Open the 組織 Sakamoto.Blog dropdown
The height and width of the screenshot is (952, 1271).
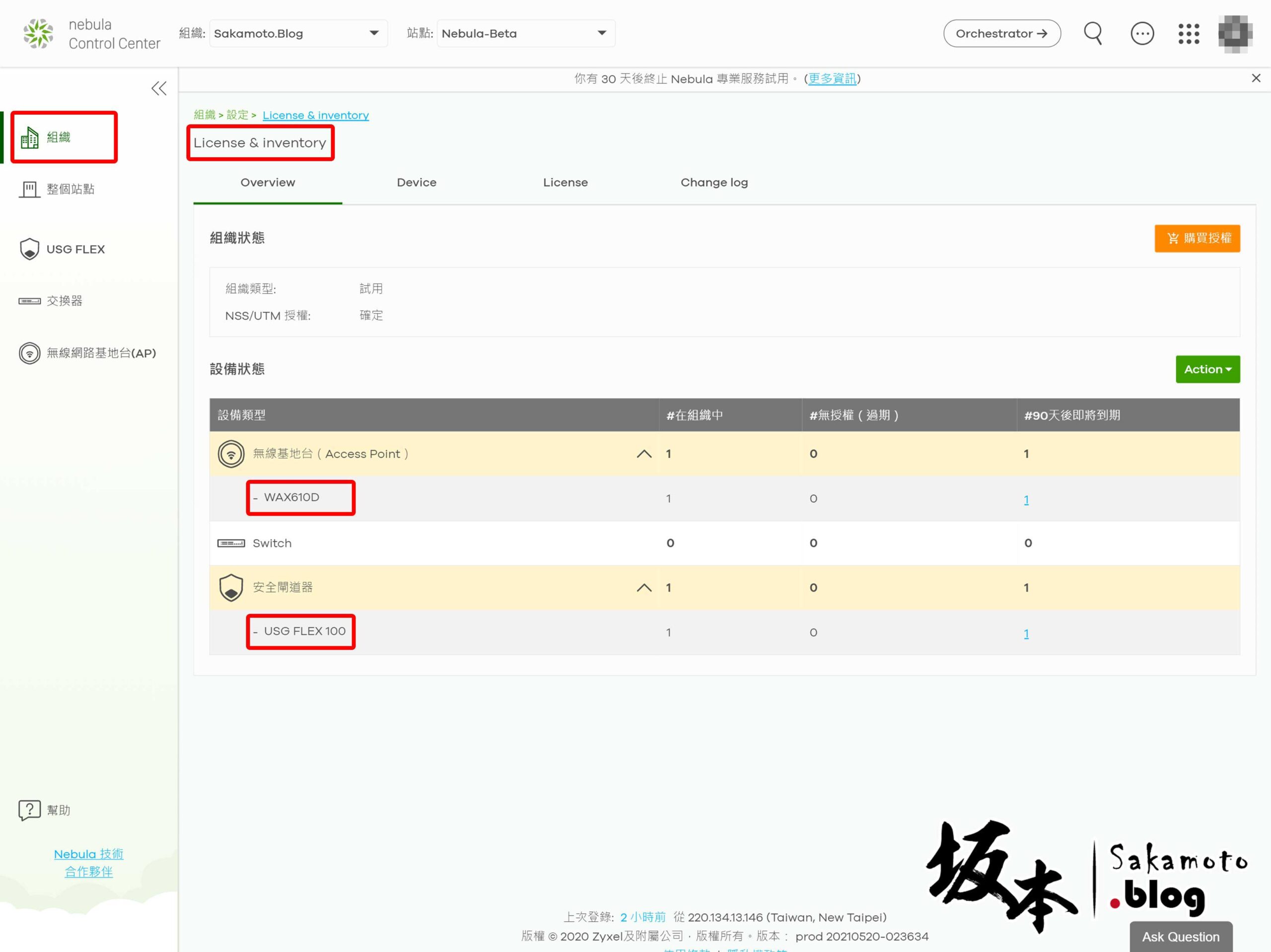298,33
